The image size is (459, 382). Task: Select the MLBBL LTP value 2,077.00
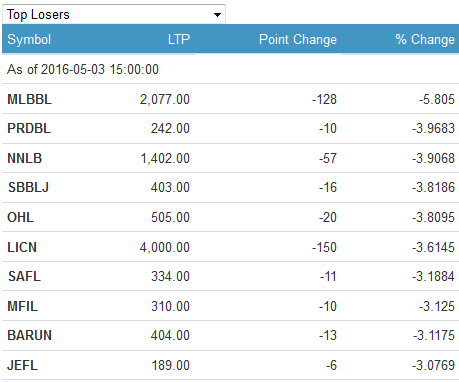(x=165, y=99)
